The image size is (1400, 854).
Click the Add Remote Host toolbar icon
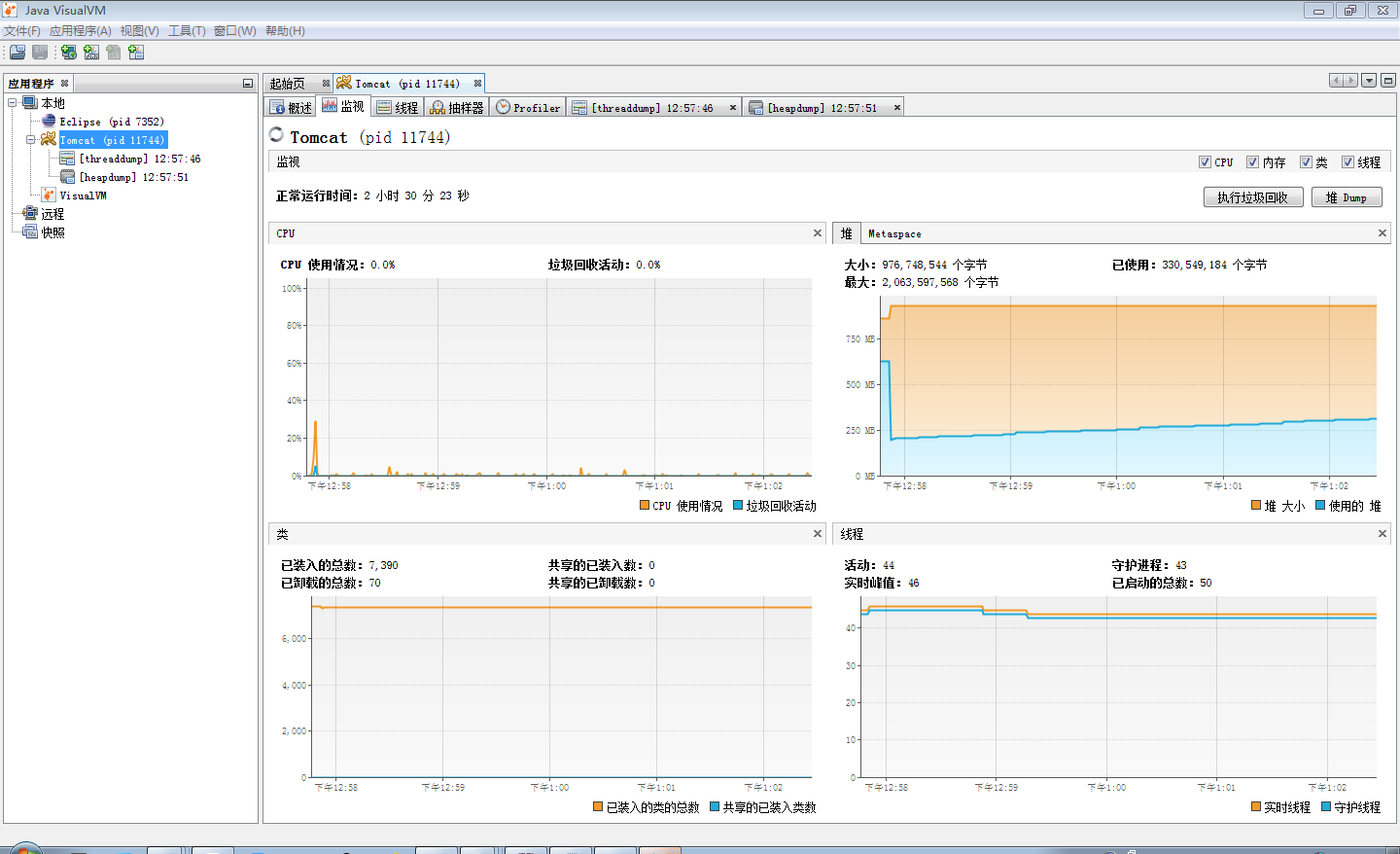(69, 52)
